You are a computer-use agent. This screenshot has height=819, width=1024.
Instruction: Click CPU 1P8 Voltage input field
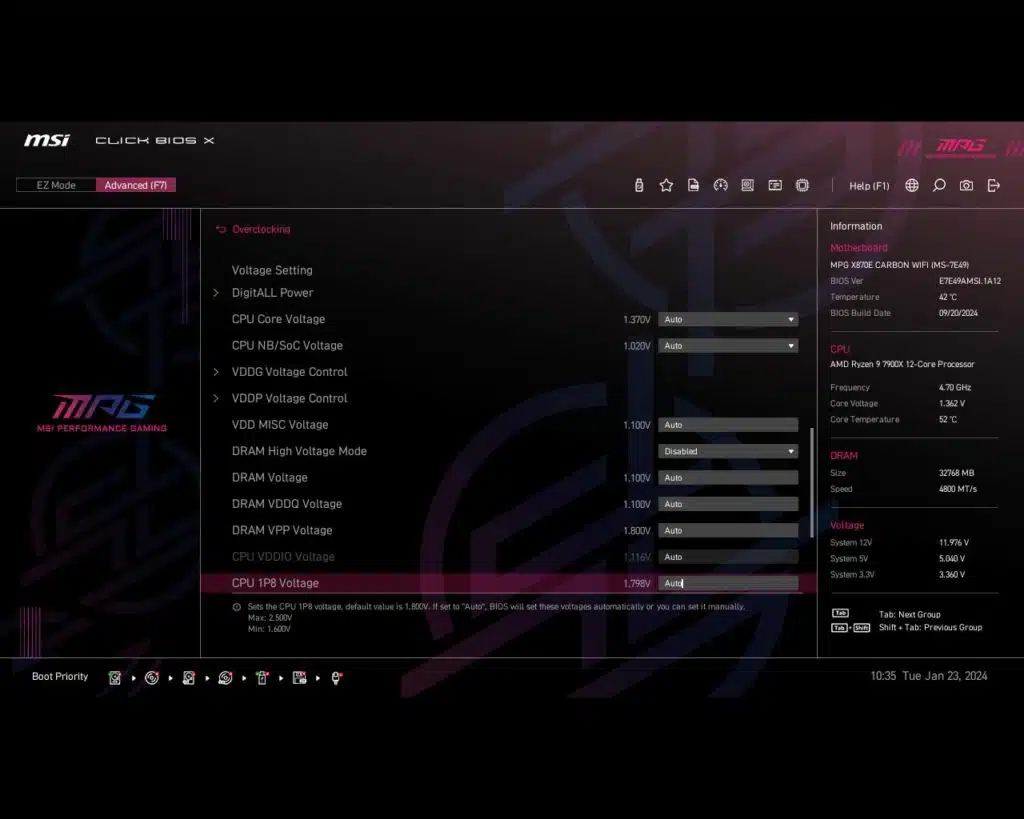[728, 583]
